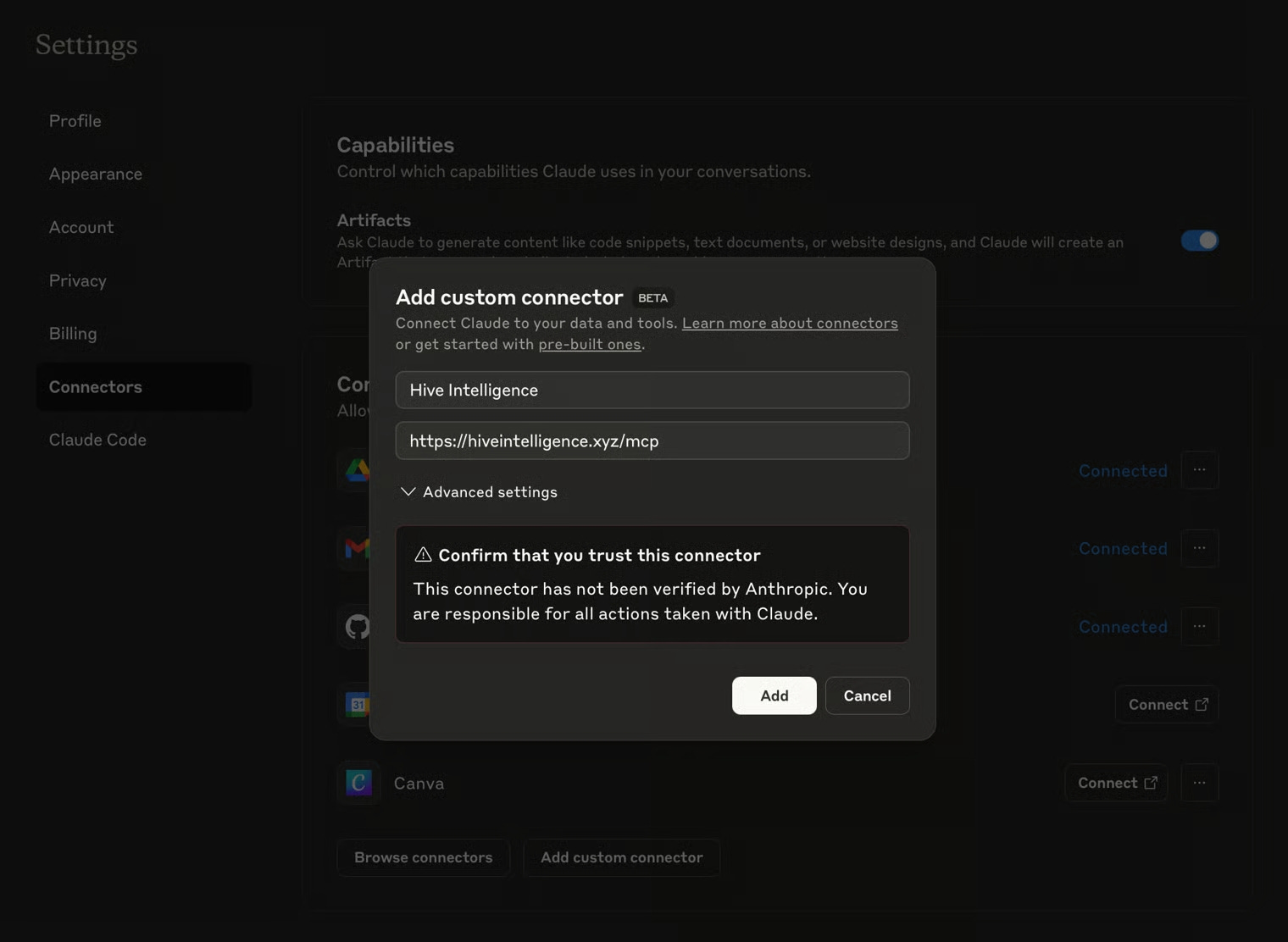Click the BETA badge
The width and height of the screenshot is (1288, 942).
[x=652, y=298]
